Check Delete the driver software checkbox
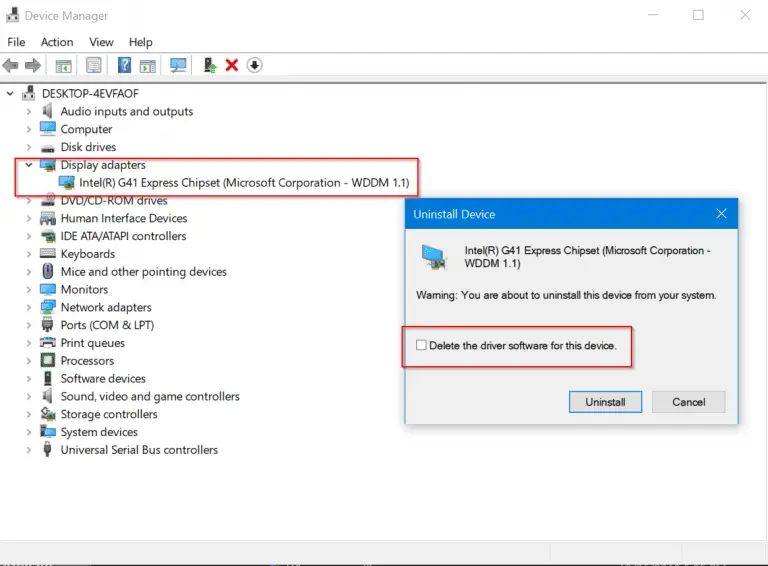The height and width of the screenshot is (566, 768). point(421,345)
